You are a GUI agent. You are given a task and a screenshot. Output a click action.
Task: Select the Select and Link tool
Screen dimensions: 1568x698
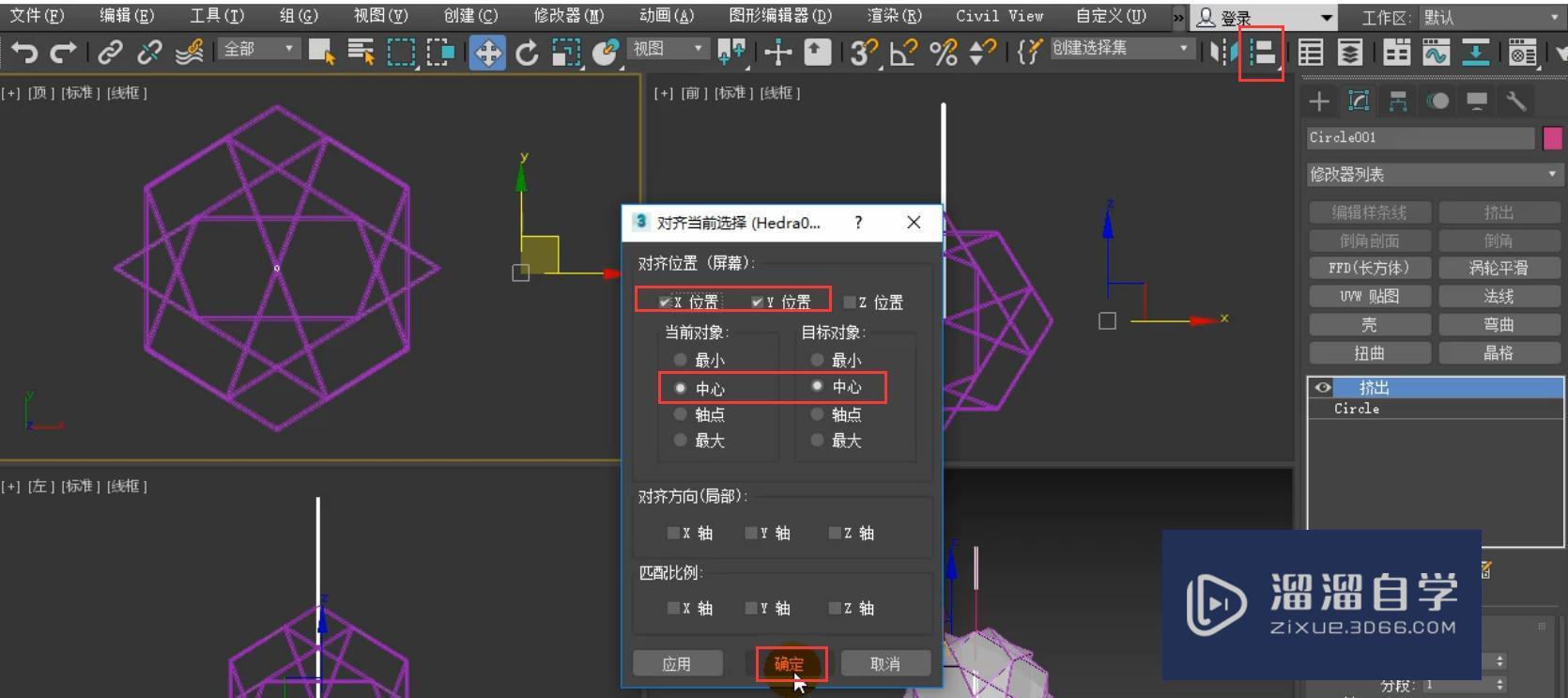tap(111, 52)
